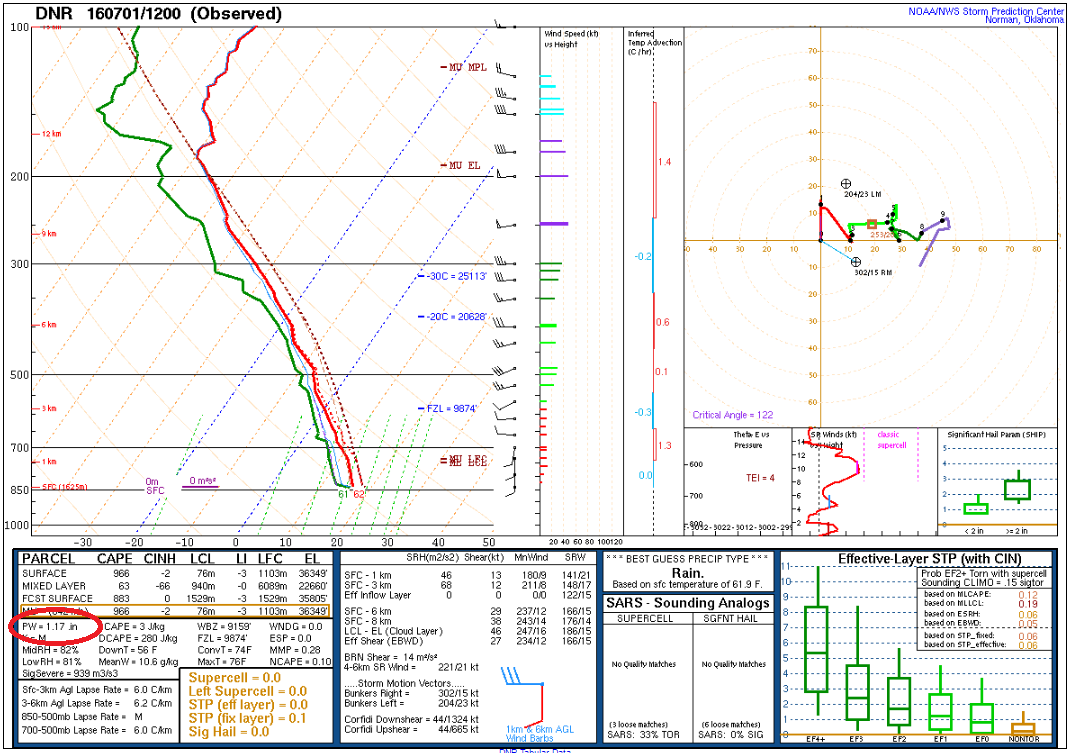The height and width of the screenshot is (753, 1073).
Task: Click the SUPERCELL column header in SARS
Action: point(645,620)
